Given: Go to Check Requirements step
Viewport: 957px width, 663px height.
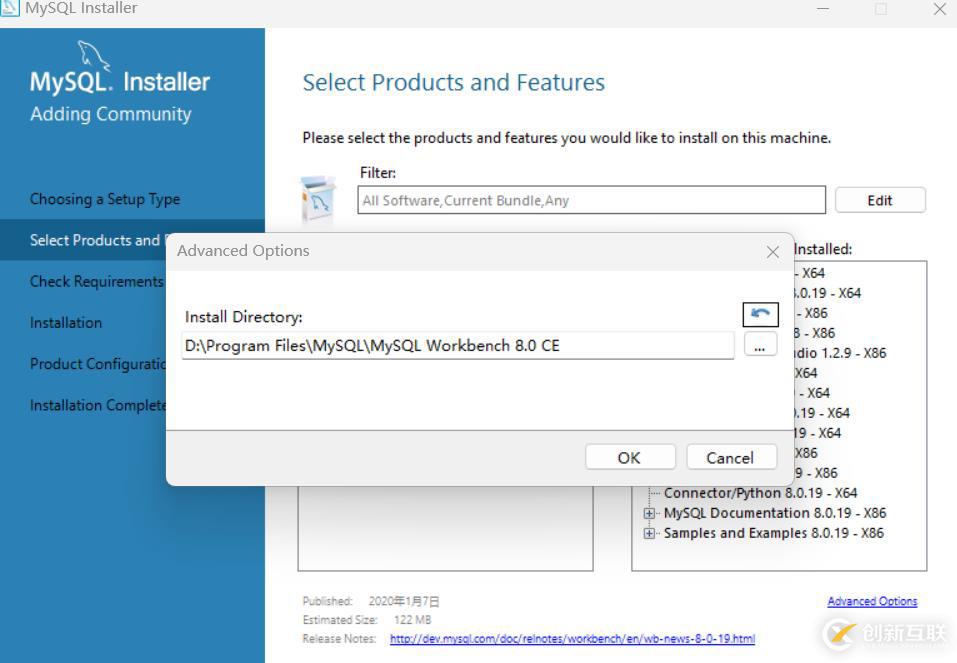Looking at the screenshot, I should coord(98,281).
